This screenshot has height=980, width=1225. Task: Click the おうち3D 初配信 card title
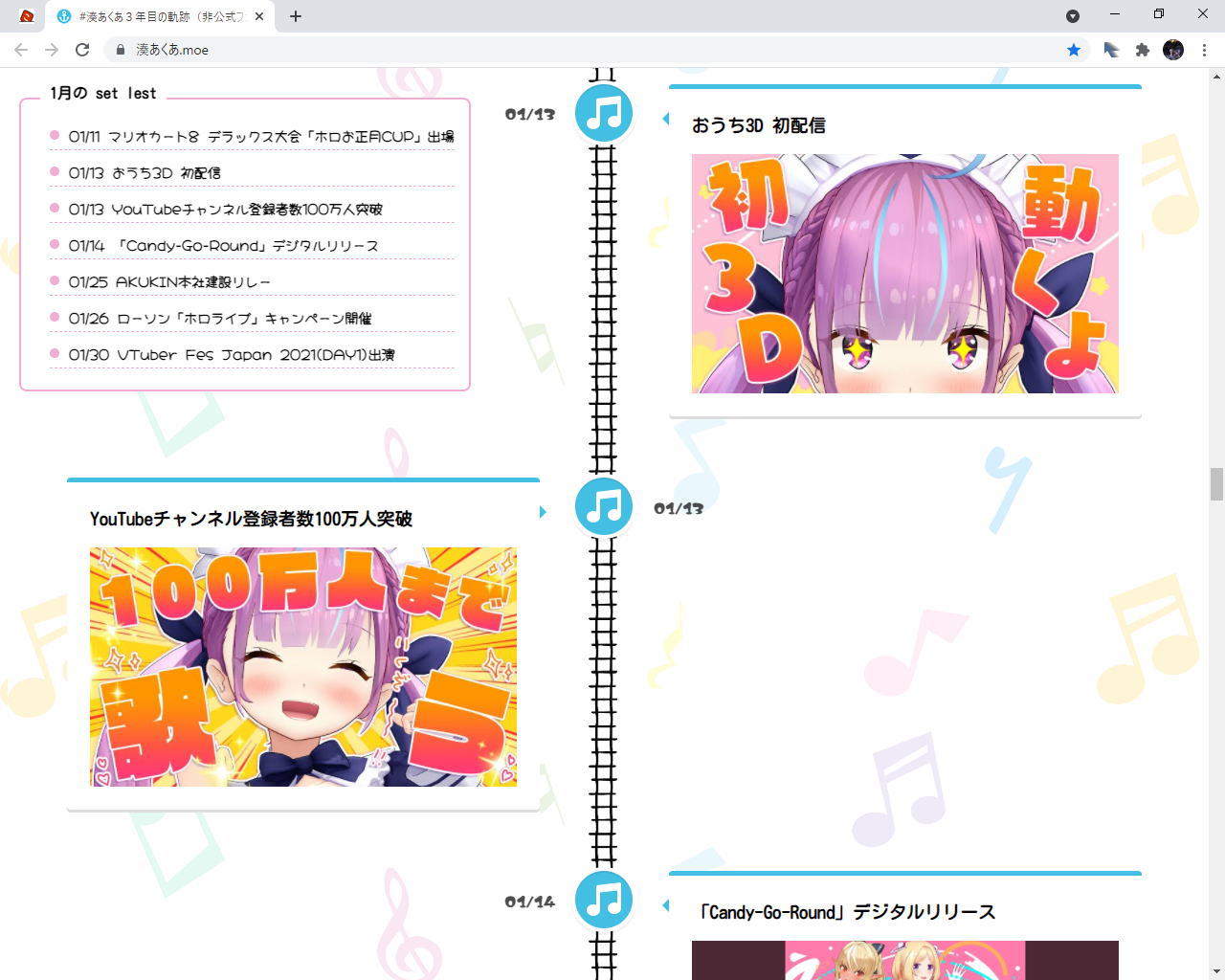759,125
